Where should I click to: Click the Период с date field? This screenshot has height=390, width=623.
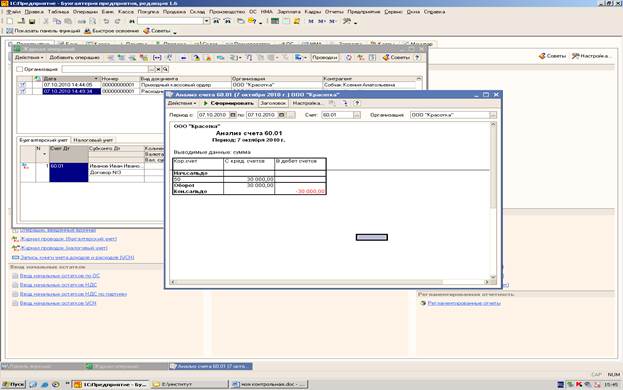point(213,115)
